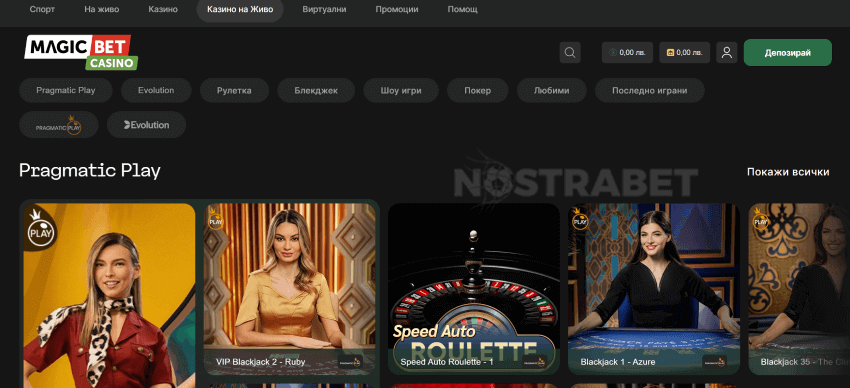Go to the Спорт section
The width and height of the screenshot is (850, 388).
tap(42, 10)
